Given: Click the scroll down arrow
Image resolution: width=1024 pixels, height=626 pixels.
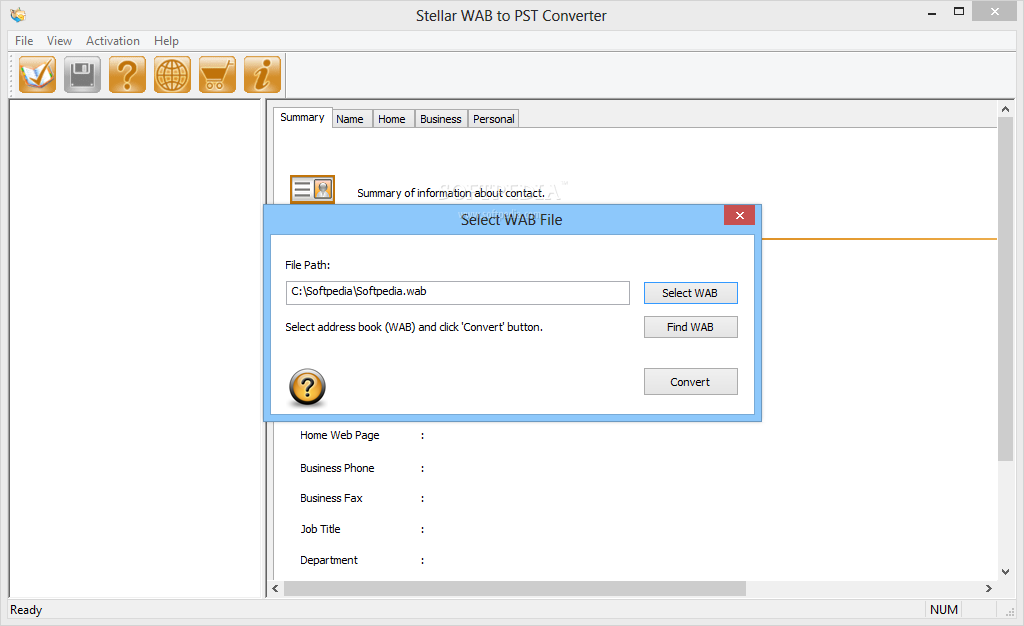Looking at the screenshot, I should pos(1005,572).
